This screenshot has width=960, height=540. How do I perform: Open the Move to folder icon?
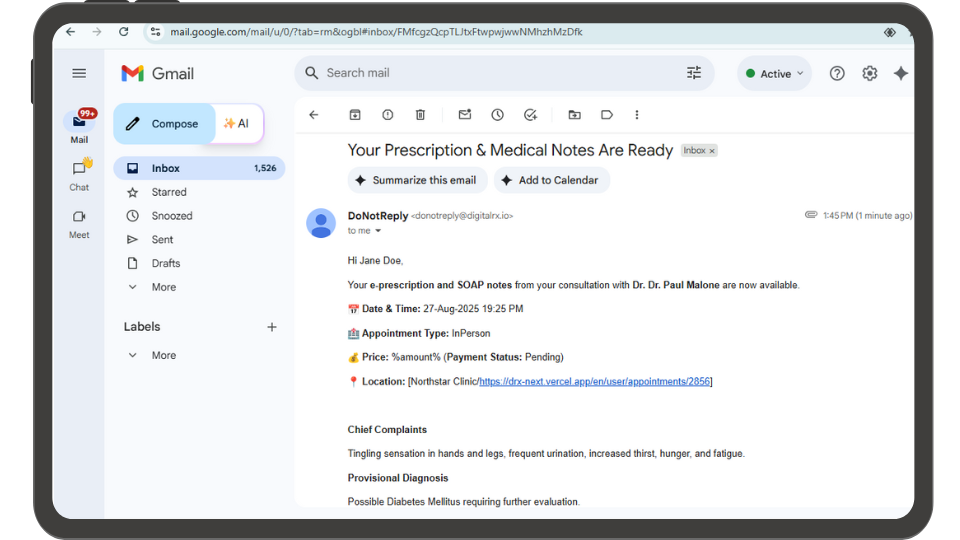point(574,115)
